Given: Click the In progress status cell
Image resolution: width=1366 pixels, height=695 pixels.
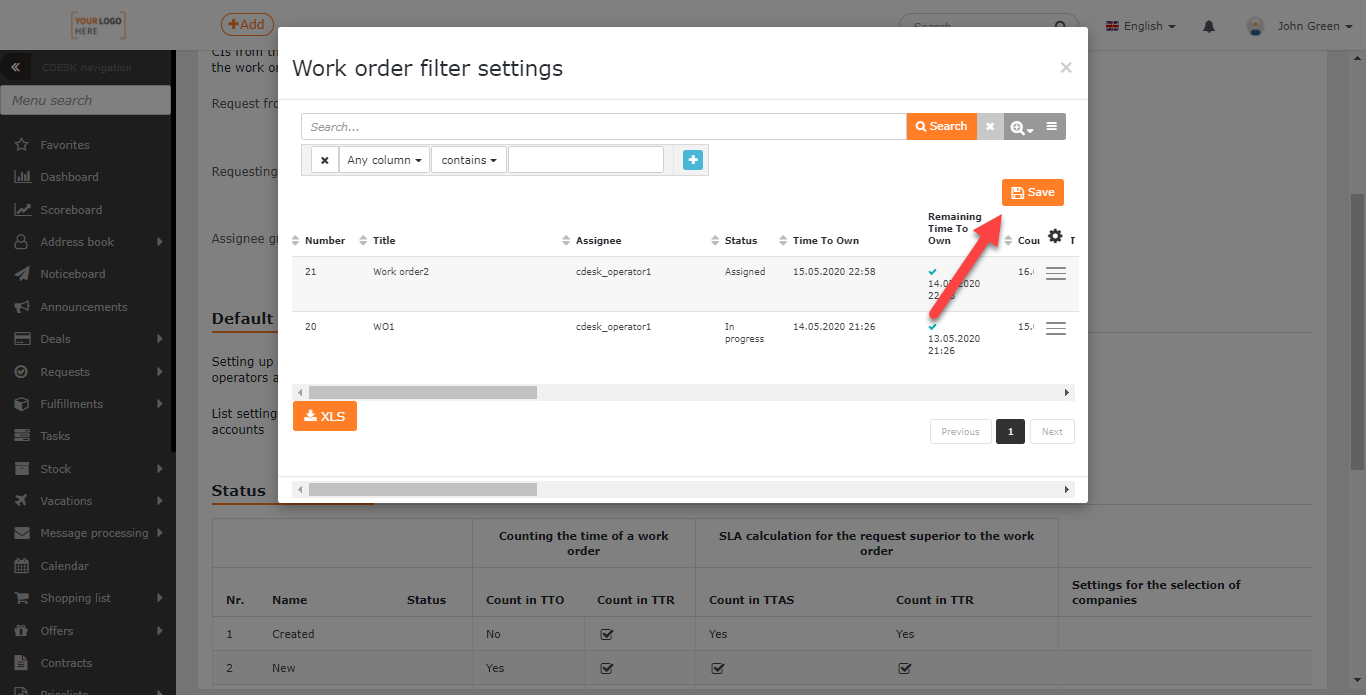Looking at the screenshot, I should (x=744, y=333).
